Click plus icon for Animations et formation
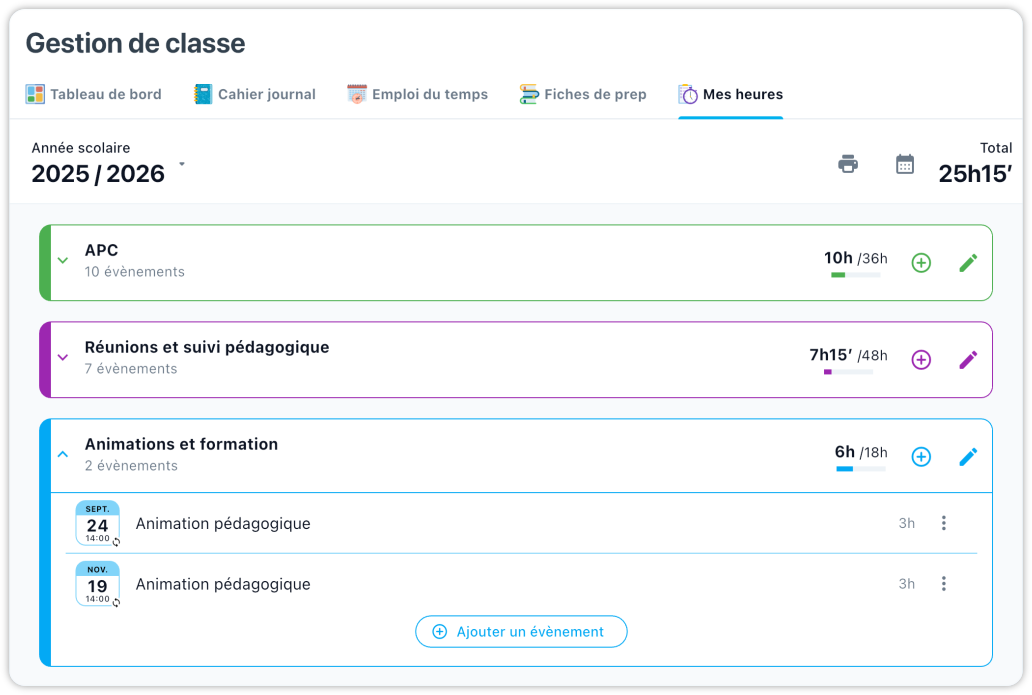Viewport: 1032px width, 695px height. point(921,457)
